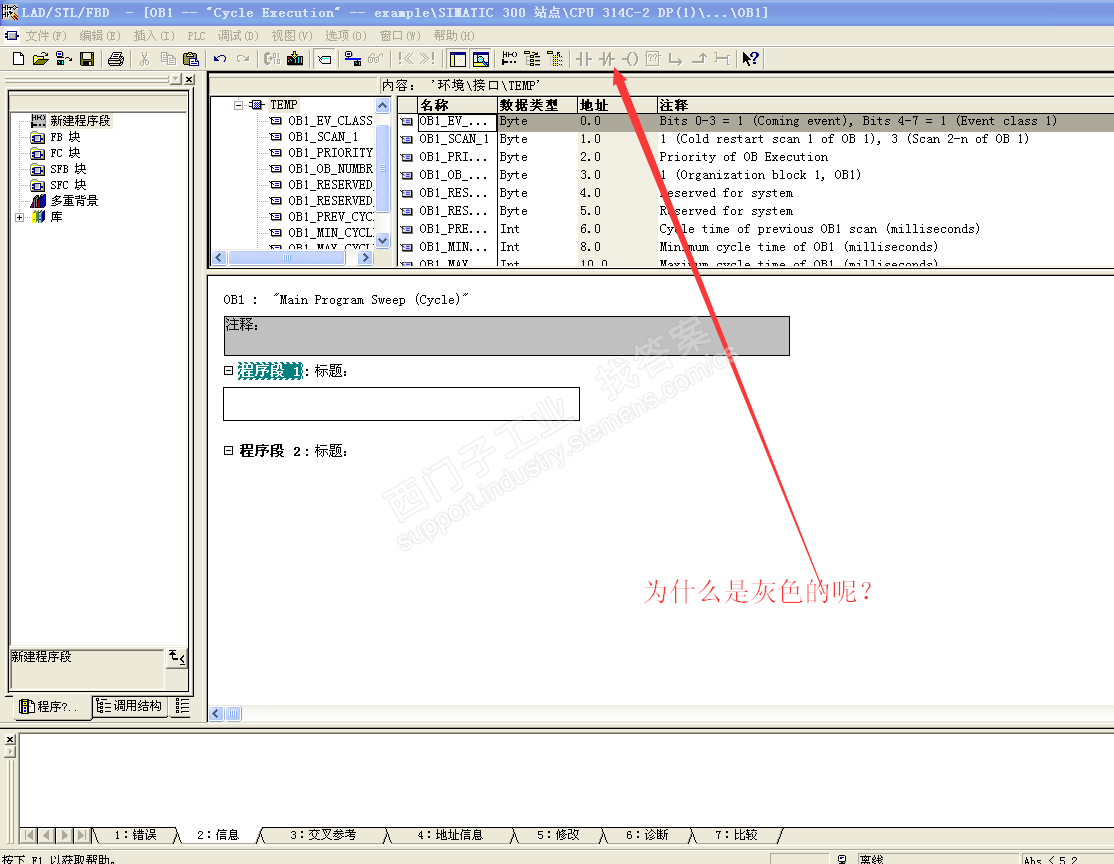Click the 注释 comment field of OB1
This screenshot has width=1114, height=864.
tap(507, 336)
